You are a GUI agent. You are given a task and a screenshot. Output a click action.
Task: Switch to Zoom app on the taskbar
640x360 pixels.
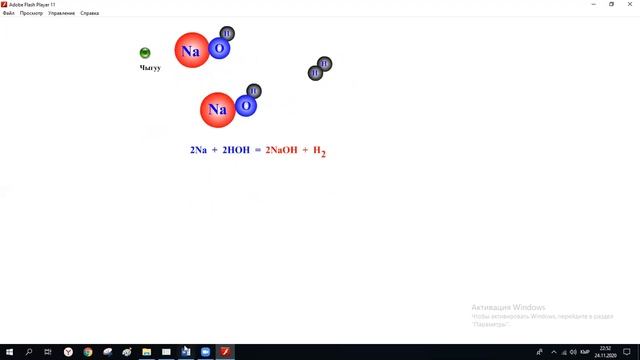point(205,352)
